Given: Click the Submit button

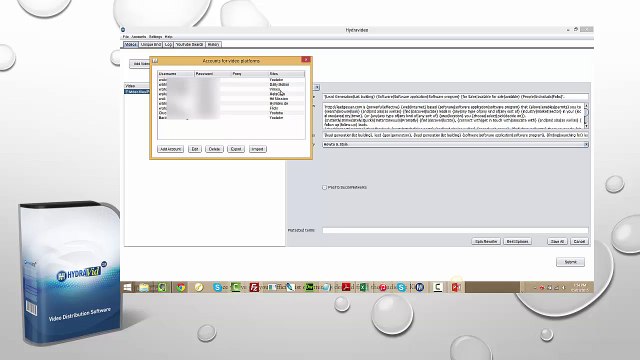Looking at the screenshot, I should [x=570, y=262].
